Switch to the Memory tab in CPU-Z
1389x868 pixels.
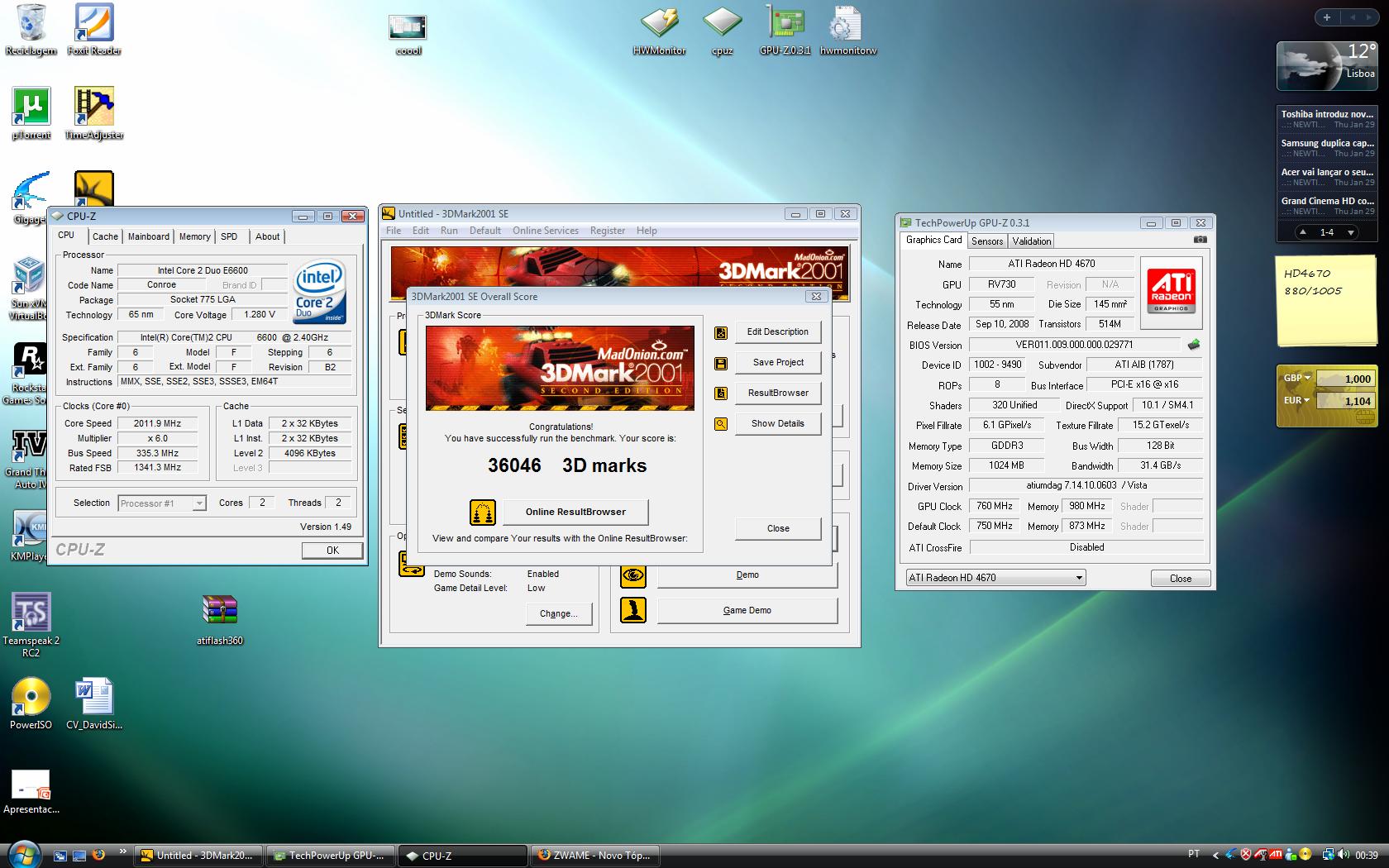point(195,236)
